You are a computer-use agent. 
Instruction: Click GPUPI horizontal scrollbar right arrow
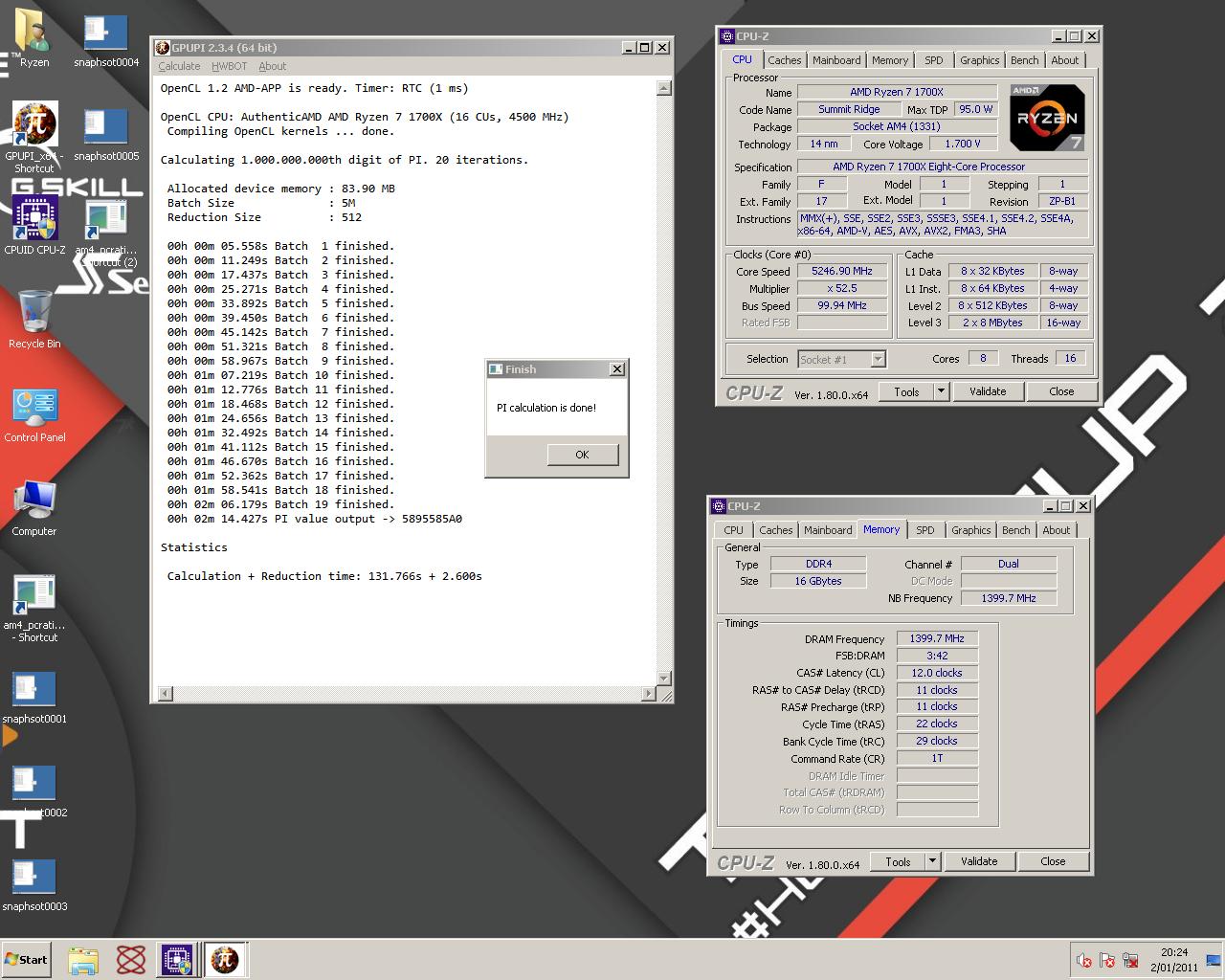click(650, 694)
